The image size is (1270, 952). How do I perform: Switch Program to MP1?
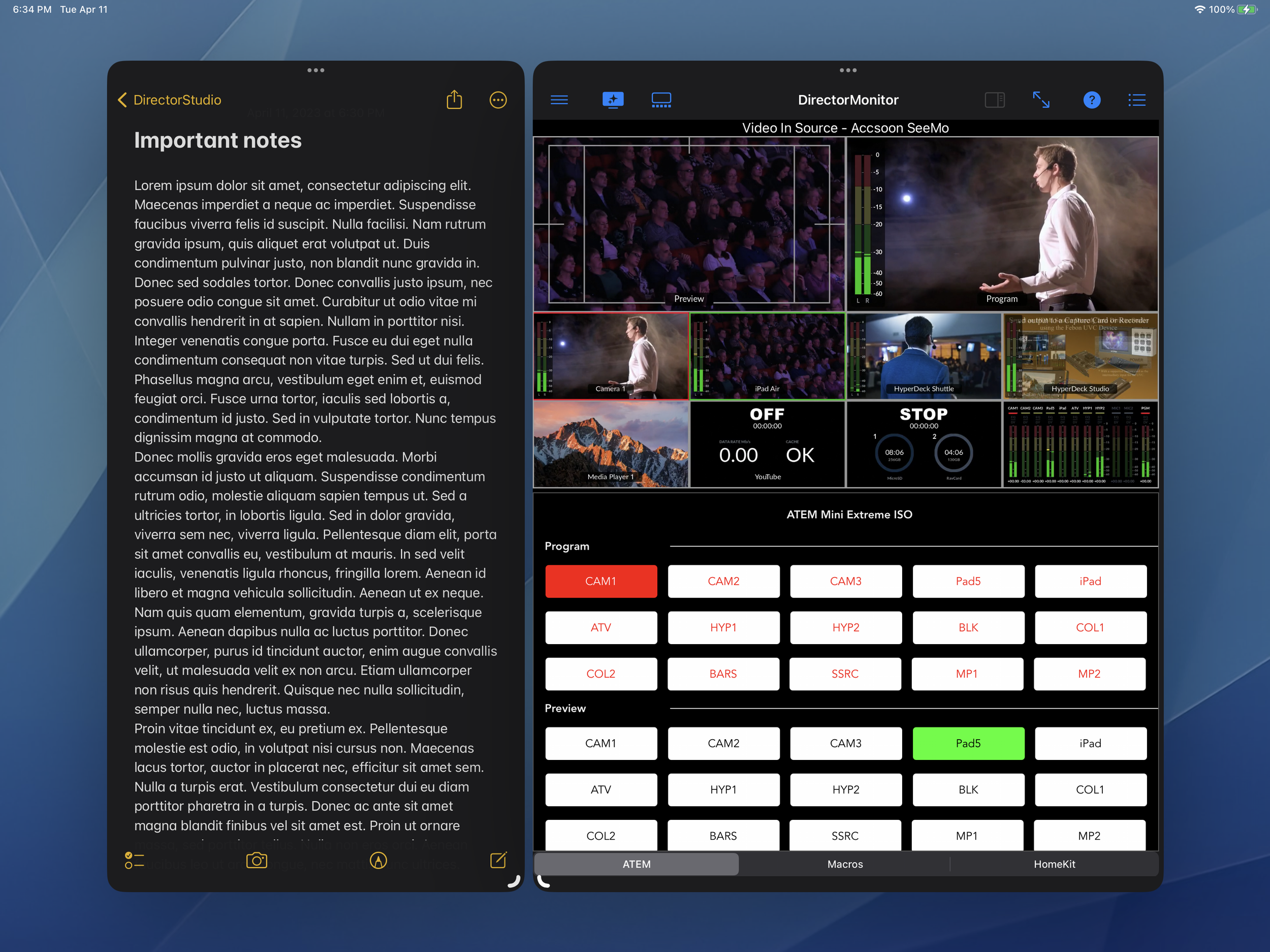click(967, 674)
